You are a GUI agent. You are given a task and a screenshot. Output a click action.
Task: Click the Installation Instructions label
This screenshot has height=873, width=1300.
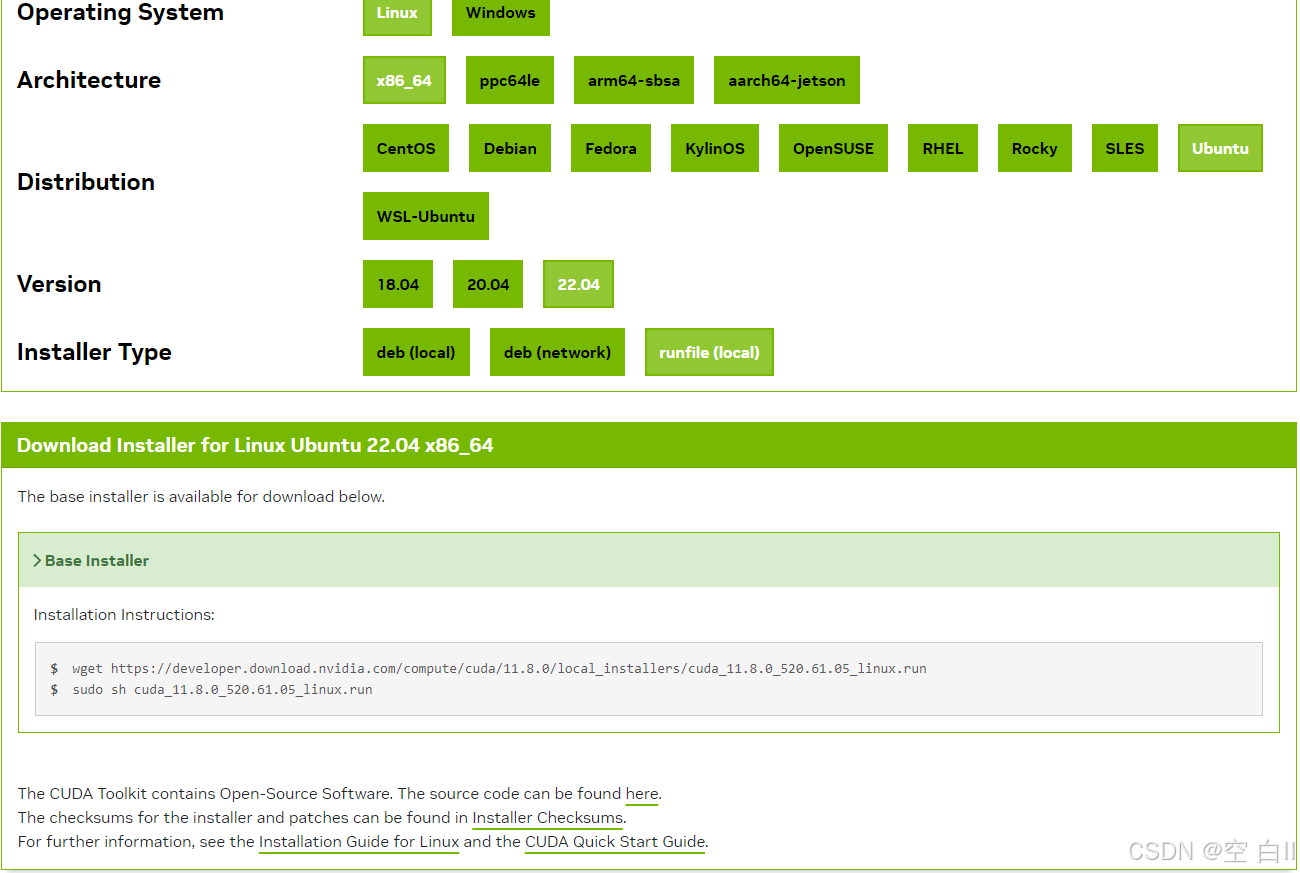[124, 615]
